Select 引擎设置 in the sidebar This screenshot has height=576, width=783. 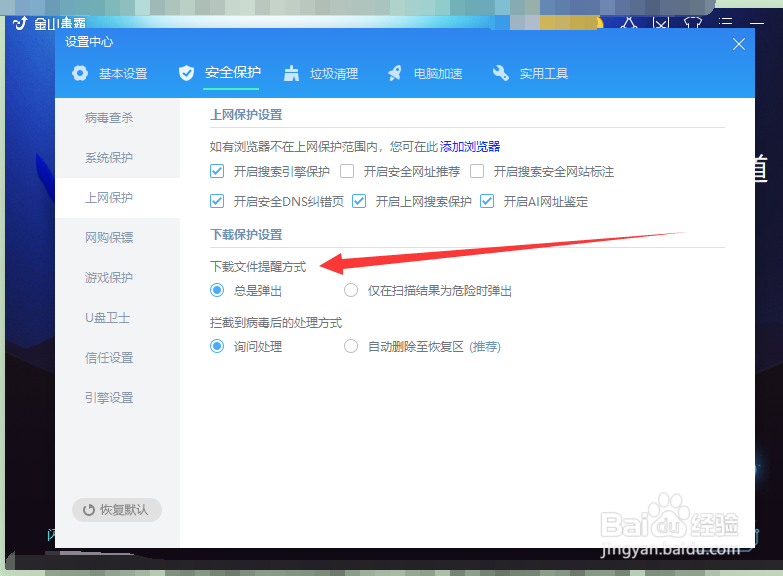coord(117,398)
